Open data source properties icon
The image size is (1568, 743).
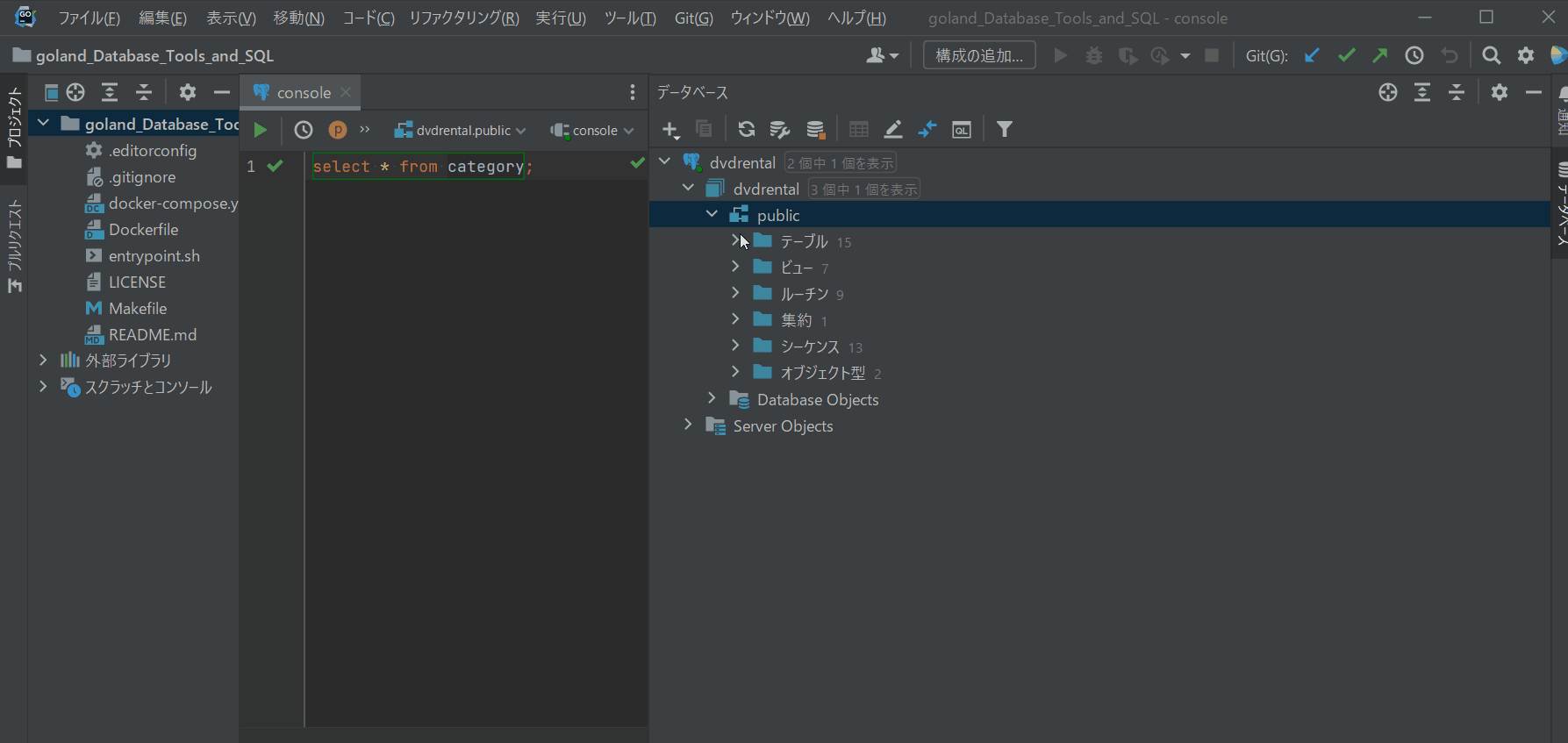pyautogui.click(x=780, y=130)
